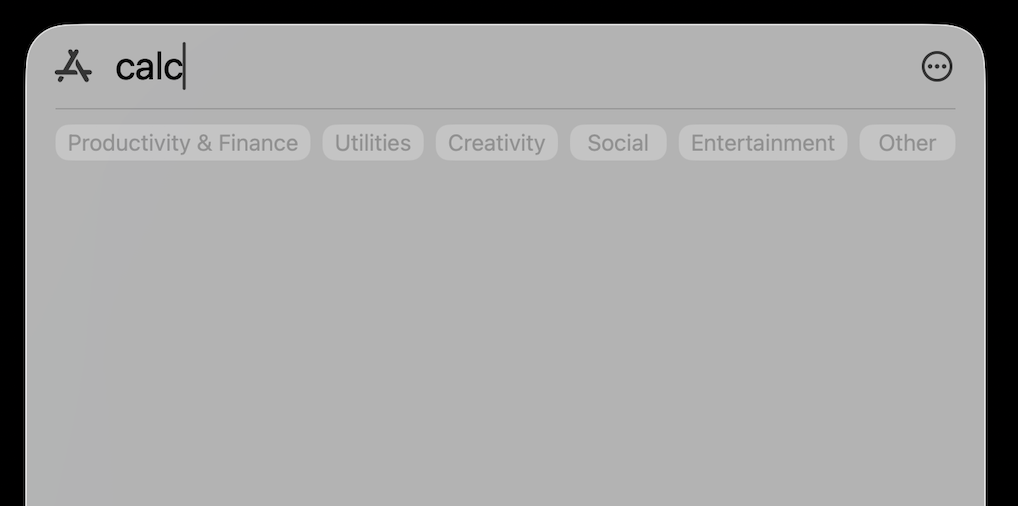Filter apps by Utilities category
The height and width of the screenshot is (506, 1018).
click(x=373, y=143)
